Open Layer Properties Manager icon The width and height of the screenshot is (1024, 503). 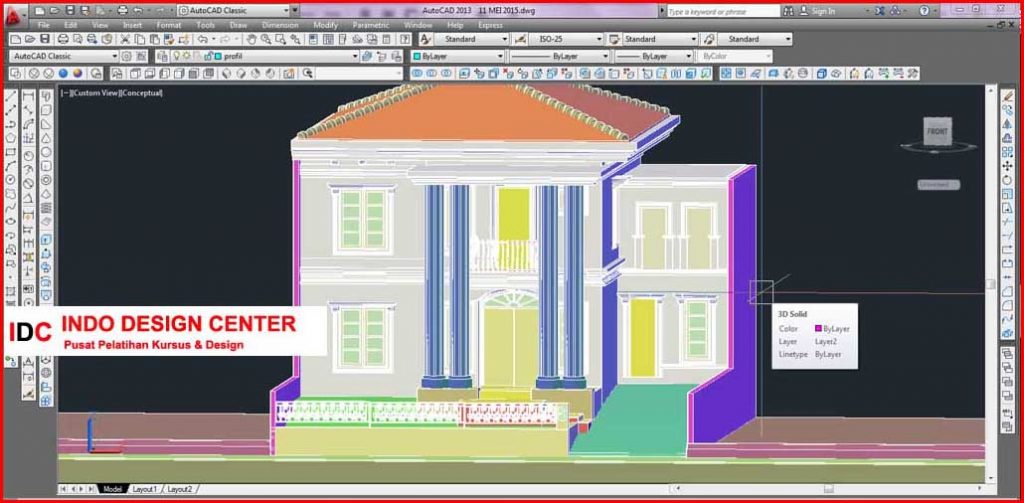coord(162,56)
